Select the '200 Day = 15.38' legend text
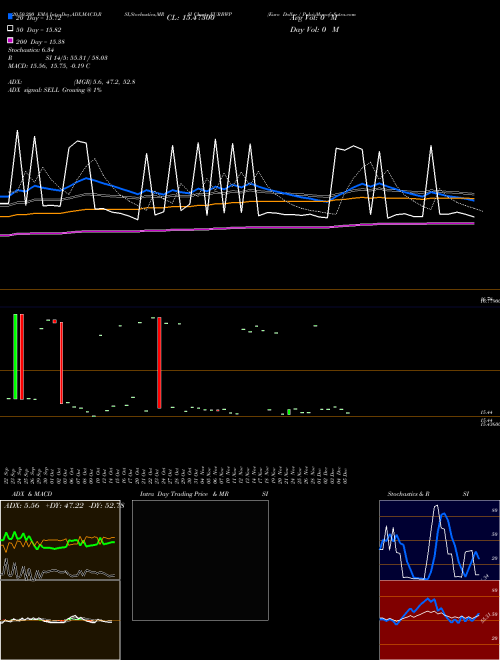The width and height of the screenshot is (500, 660). [x=40, y=42]
